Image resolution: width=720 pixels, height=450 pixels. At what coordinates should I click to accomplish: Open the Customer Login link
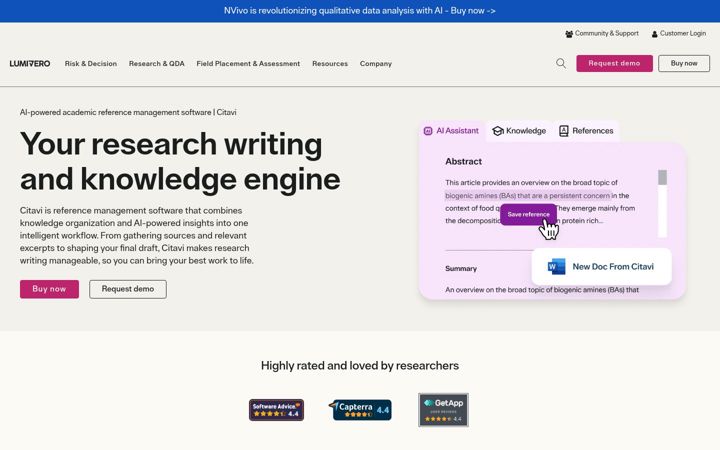(679, 34)
